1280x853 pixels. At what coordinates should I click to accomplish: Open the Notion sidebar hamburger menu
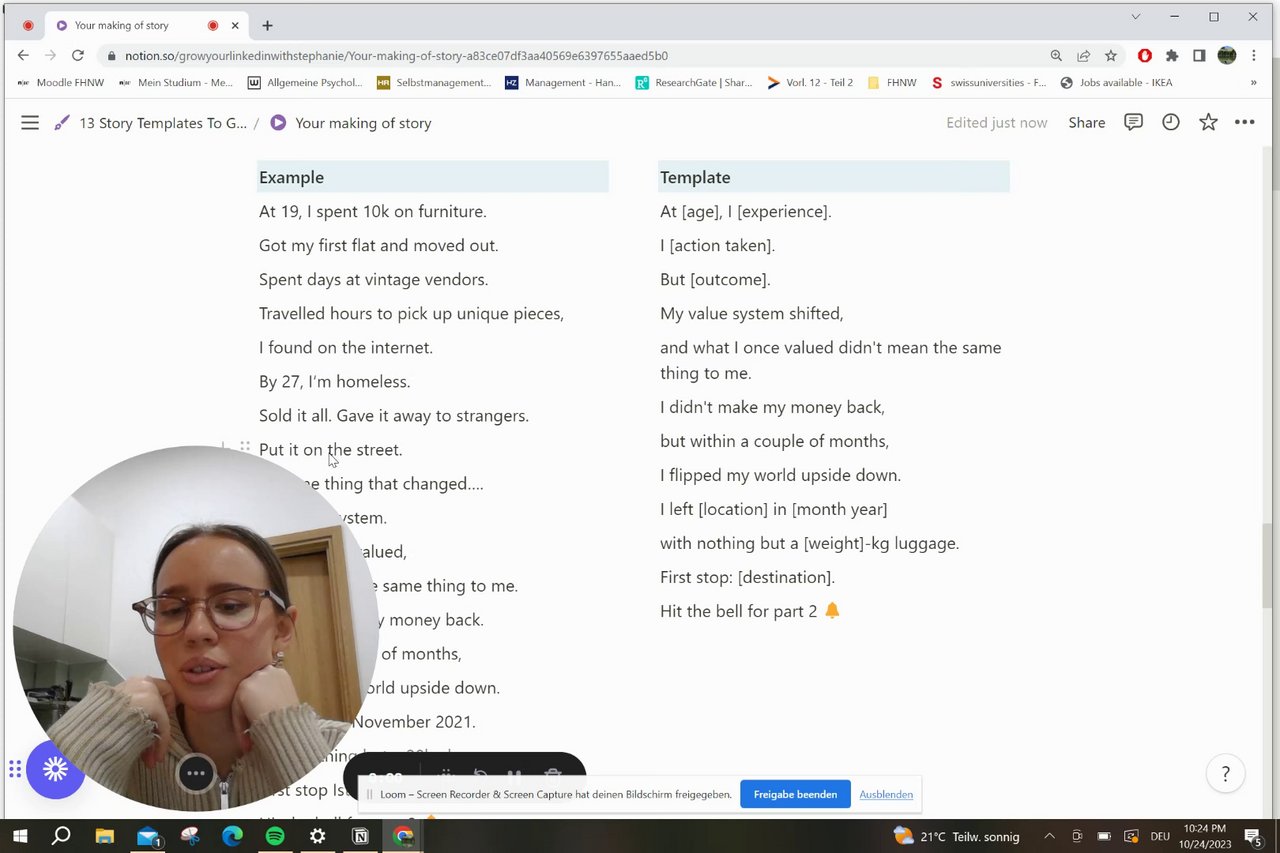click(30, 123)
